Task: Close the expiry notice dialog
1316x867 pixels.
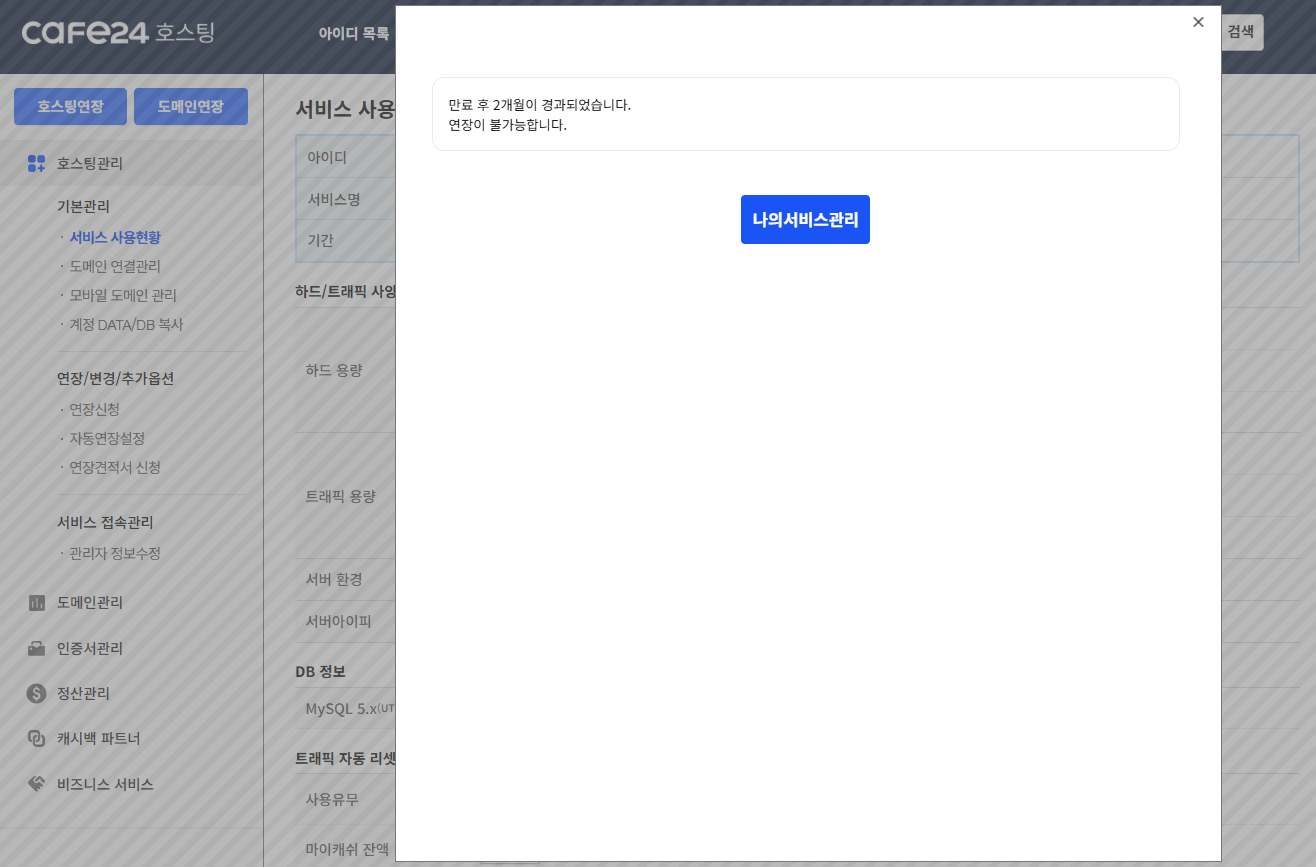Action: [1198, 22]
